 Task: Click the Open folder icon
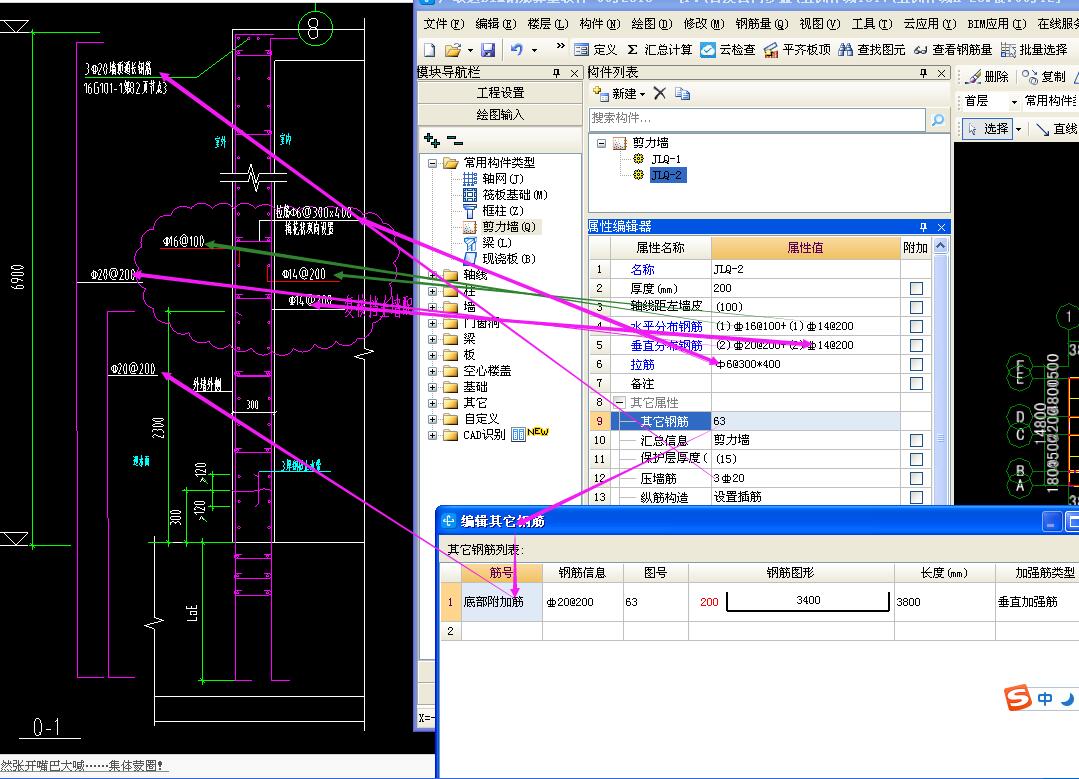point(453,50)
